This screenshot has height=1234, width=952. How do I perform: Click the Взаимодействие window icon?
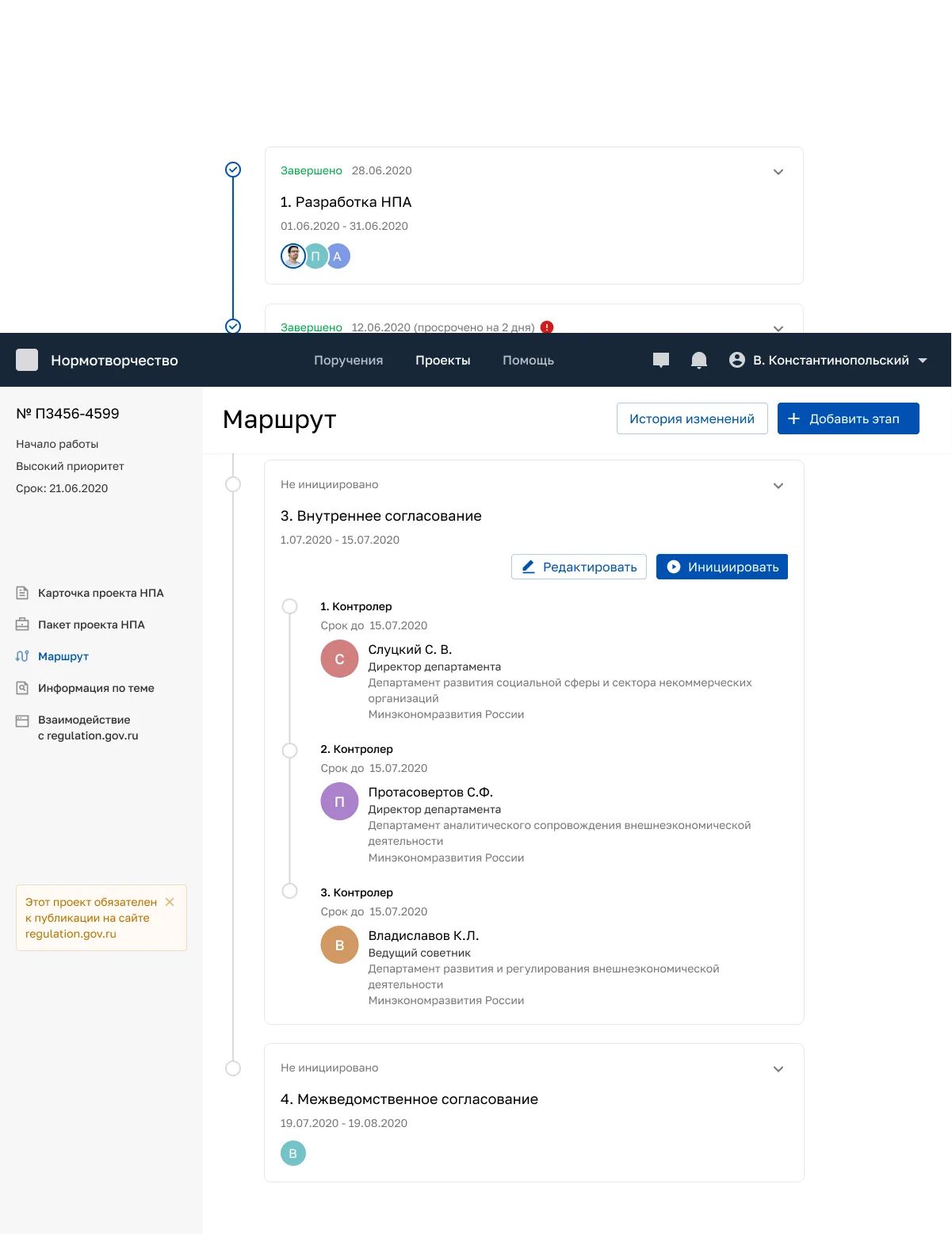pyautogui.click(x=22, y=720)
